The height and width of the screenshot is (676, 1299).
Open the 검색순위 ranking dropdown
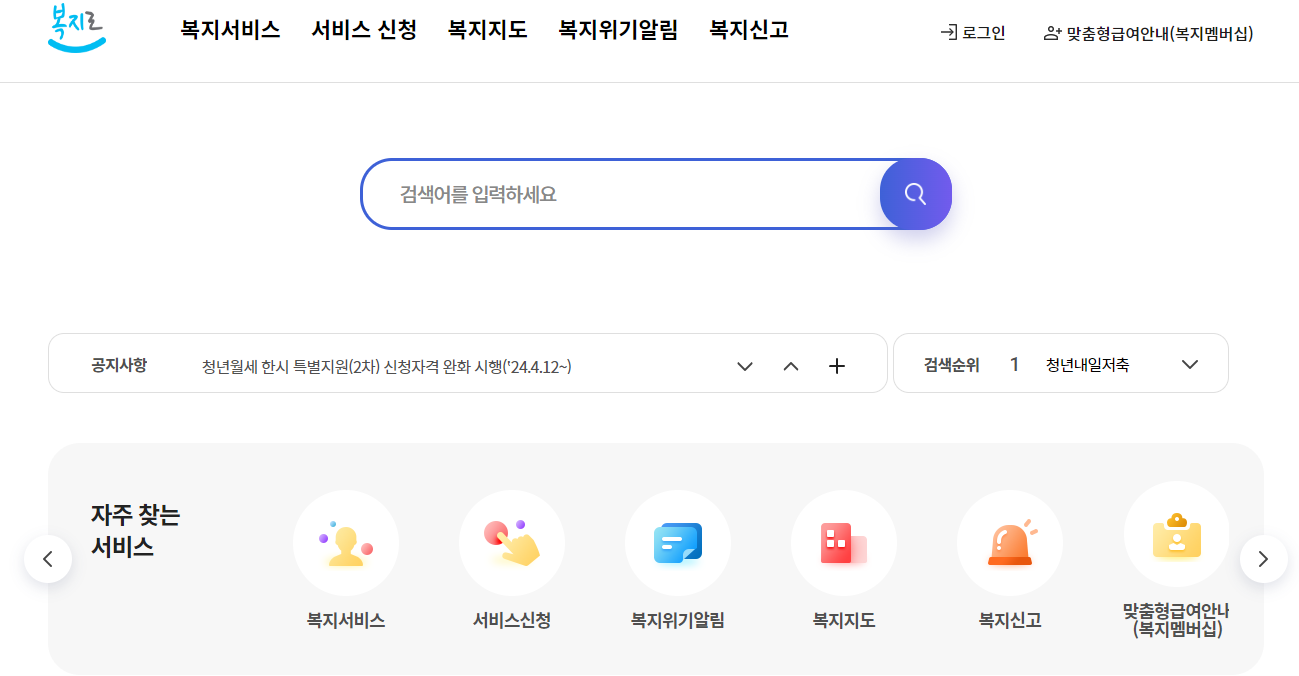point(1189,366)
